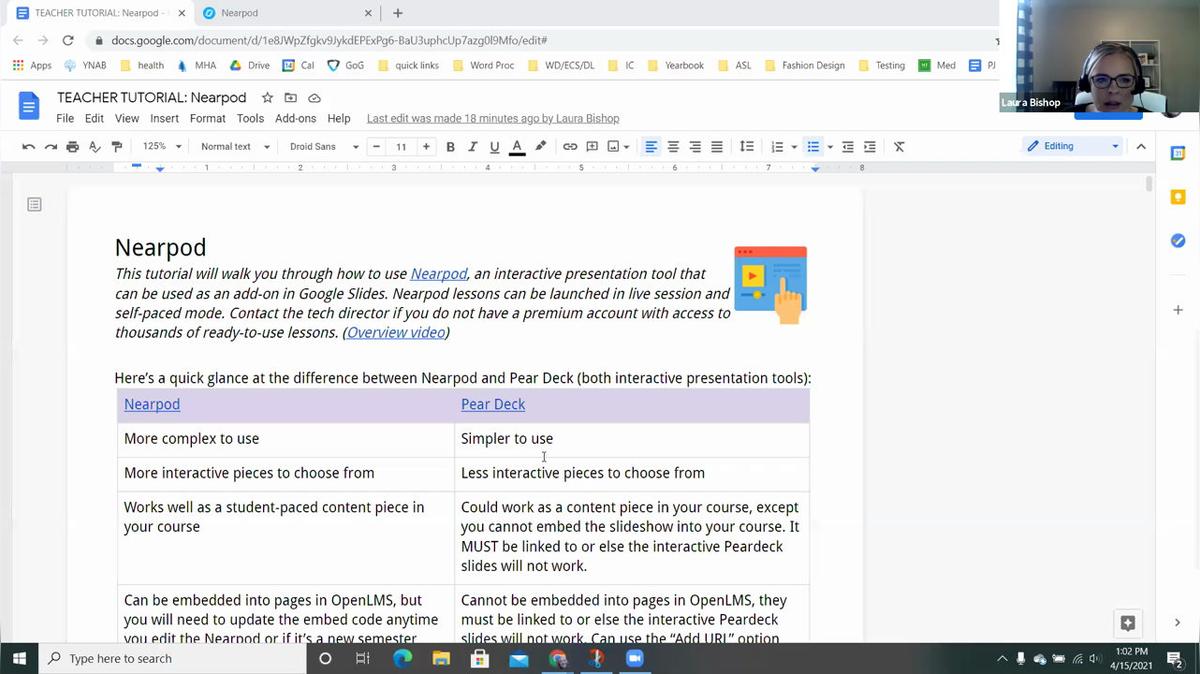The width and height of the screenshot is (1200, 674).
Task: Show the document outline
Action: coord(34,205)
